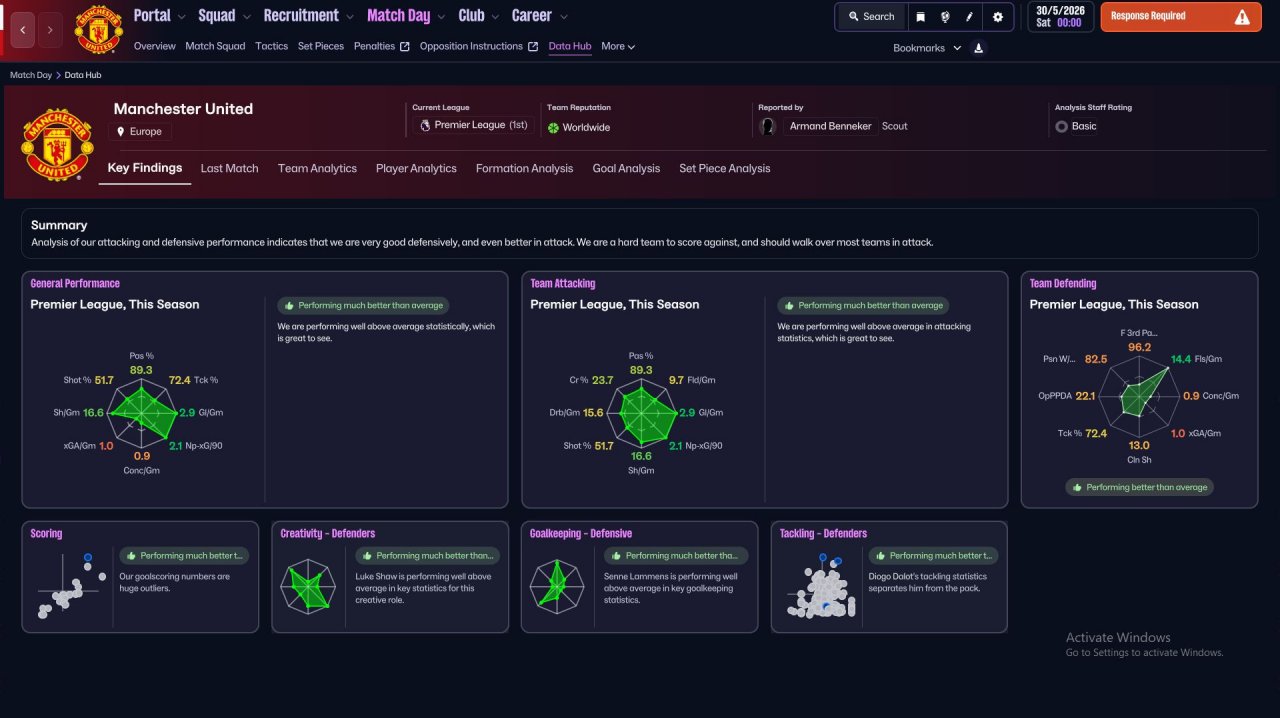Click the Europe location tag

click(x=140, y=132)
